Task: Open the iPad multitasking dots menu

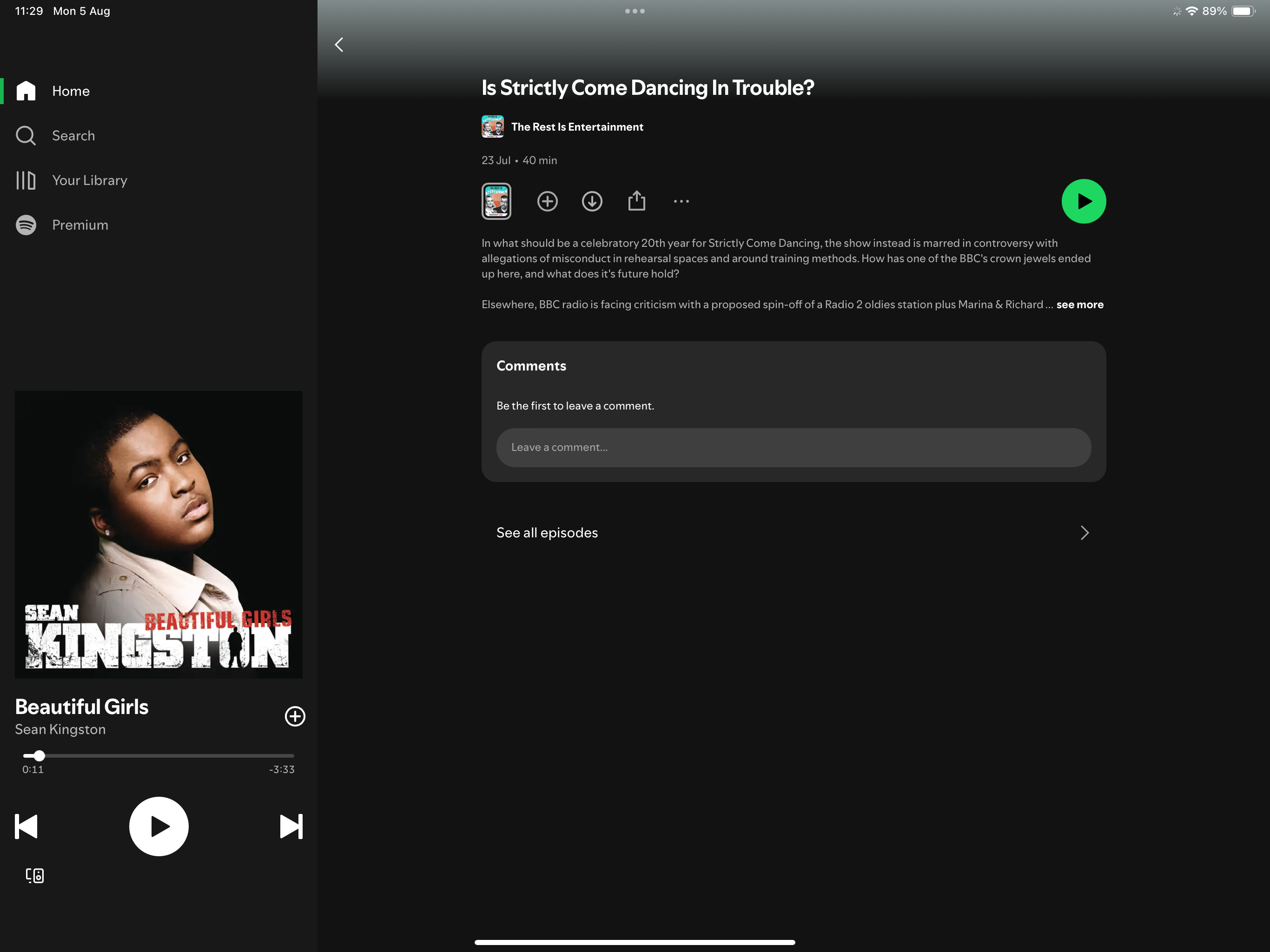Action: coord(635,11)
